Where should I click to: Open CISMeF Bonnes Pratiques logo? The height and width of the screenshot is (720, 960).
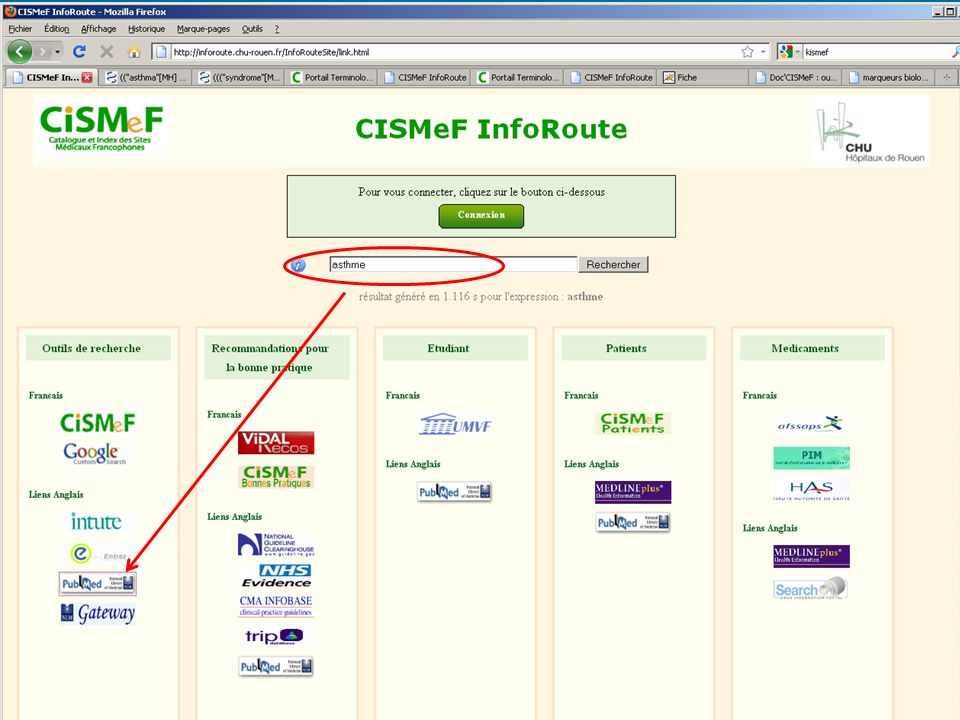coord(276,477)
